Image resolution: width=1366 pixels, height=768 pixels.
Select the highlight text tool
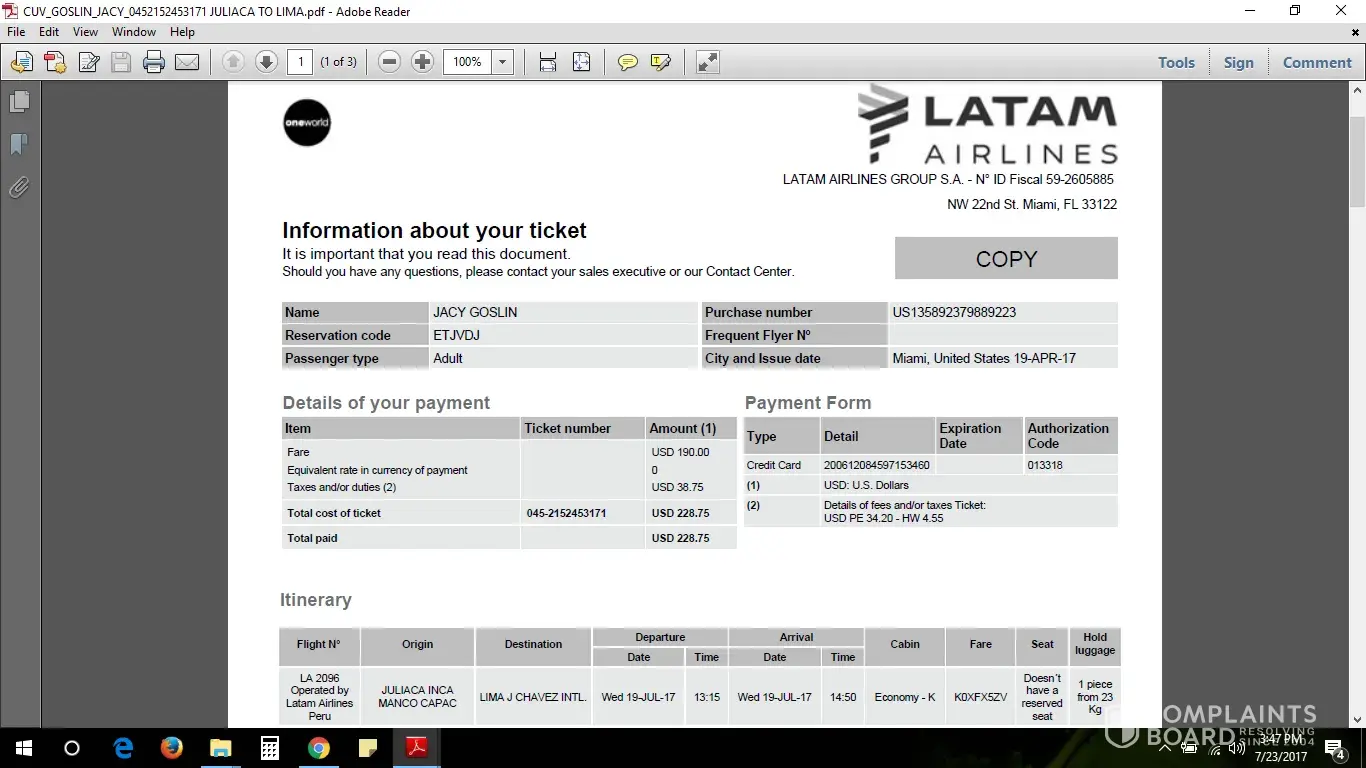pos(660,62)
